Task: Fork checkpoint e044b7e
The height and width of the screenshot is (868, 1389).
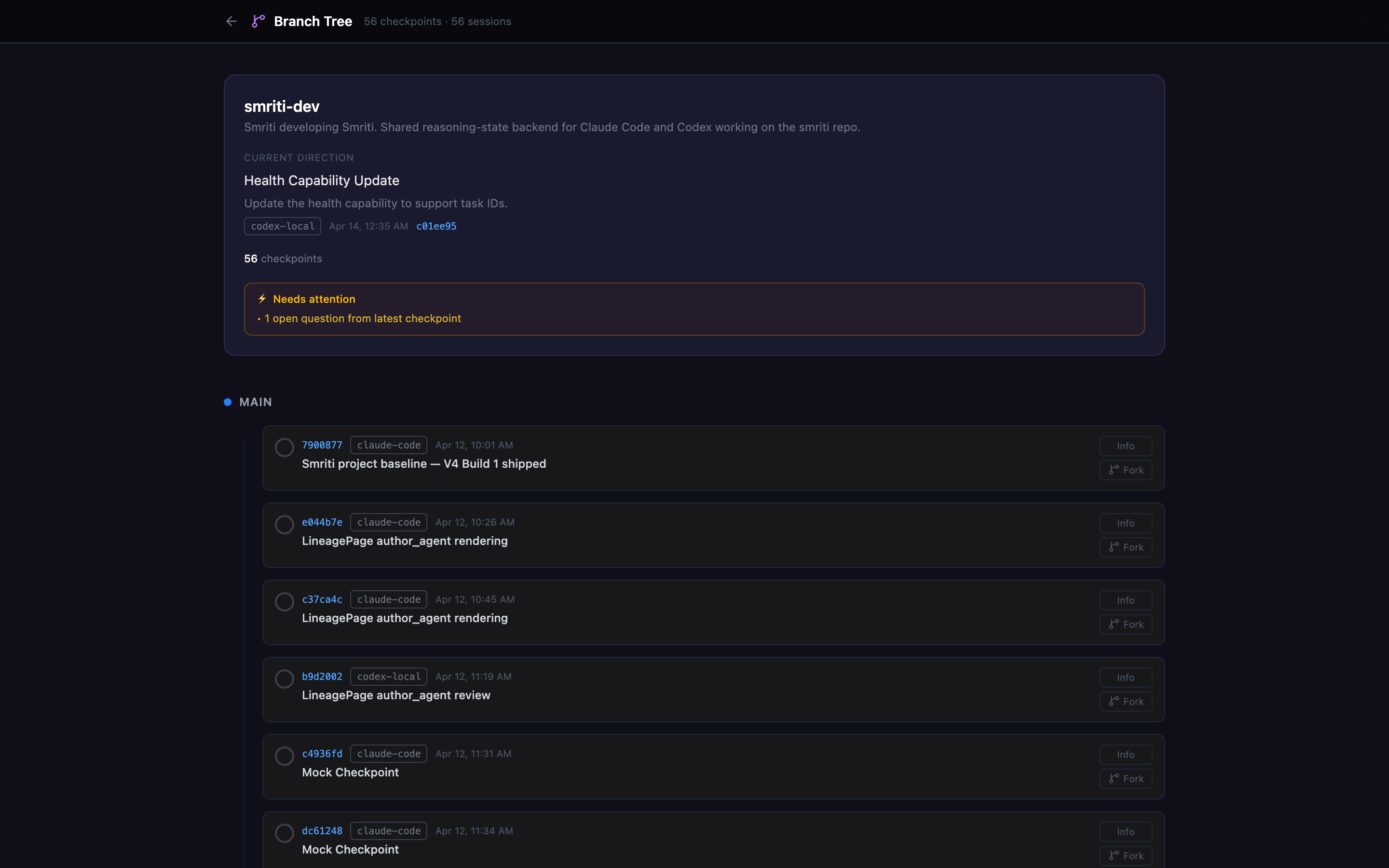Action: (x=1126, y=547)
